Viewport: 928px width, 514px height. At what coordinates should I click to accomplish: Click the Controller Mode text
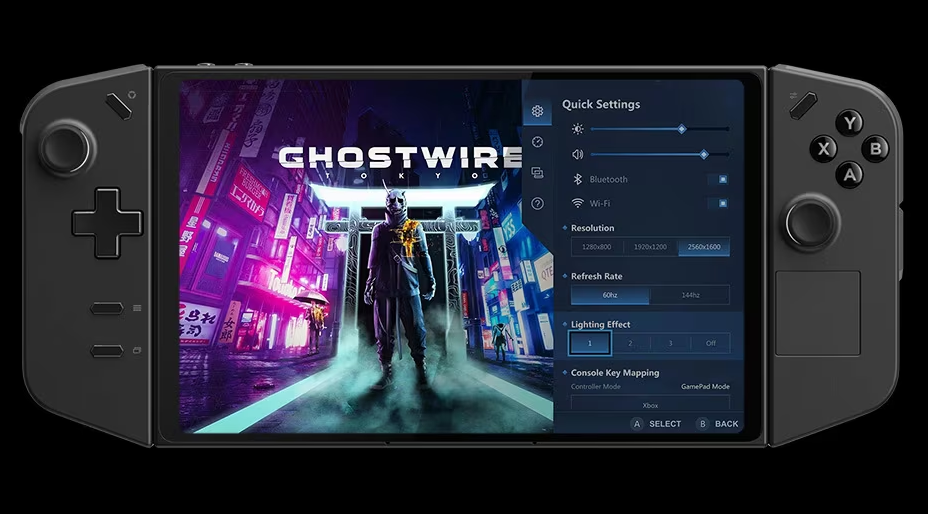596,387
